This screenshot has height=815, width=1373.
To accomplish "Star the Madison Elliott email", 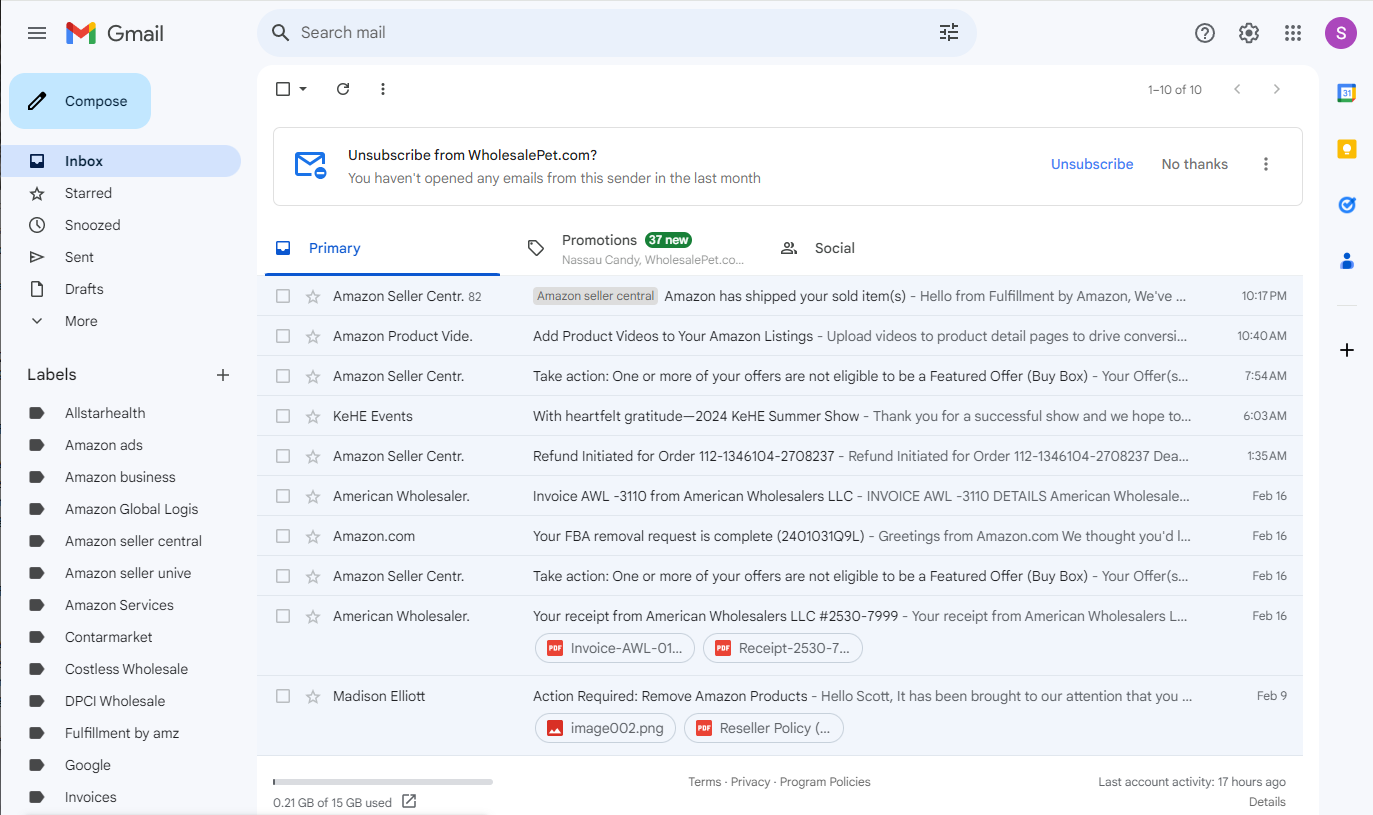I will tap(313, 696).
